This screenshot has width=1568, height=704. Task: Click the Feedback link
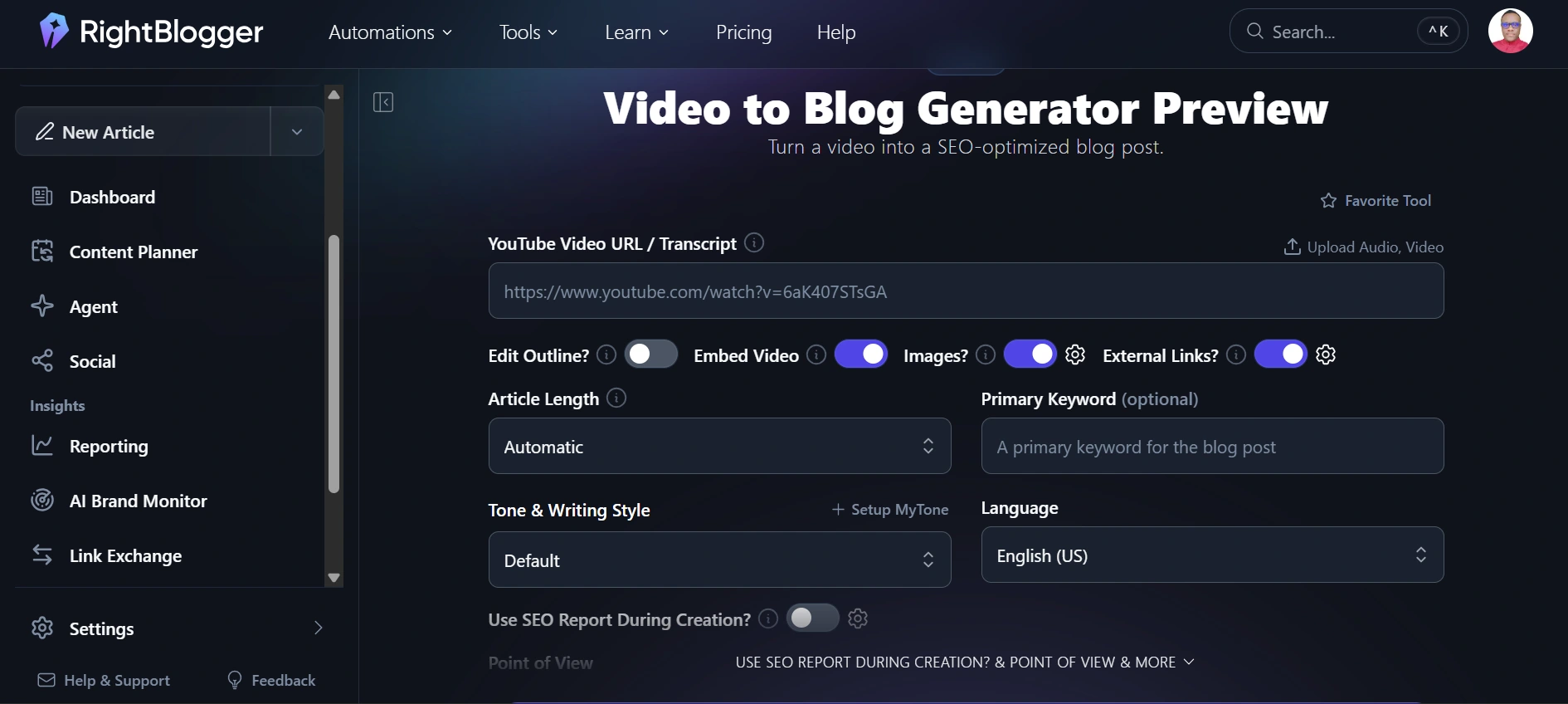(271, 681)
